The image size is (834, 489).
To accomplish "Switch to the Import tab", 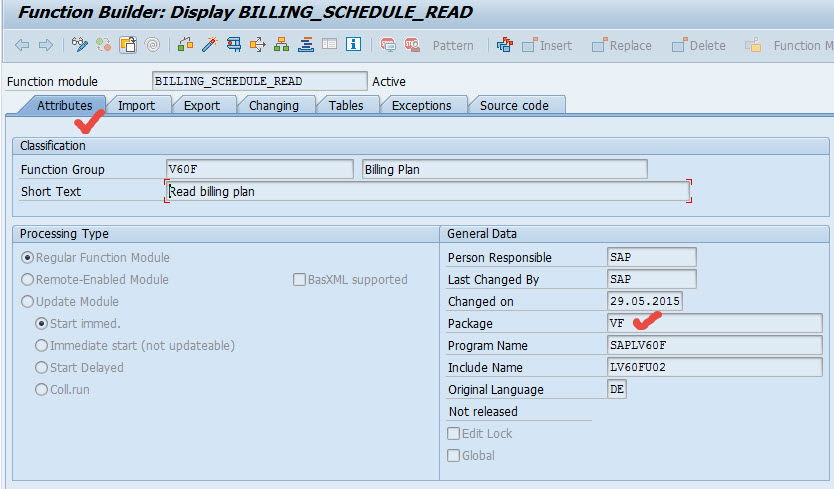I will click(x=137, y=105).
